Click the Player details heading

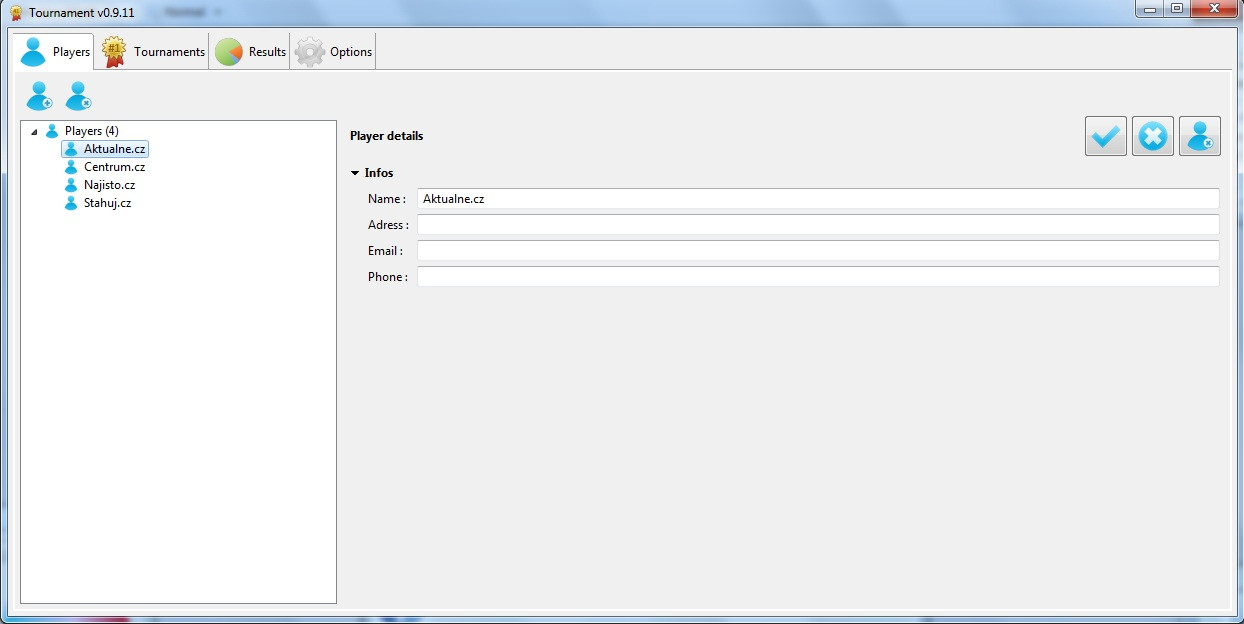[x=386, y=136]
